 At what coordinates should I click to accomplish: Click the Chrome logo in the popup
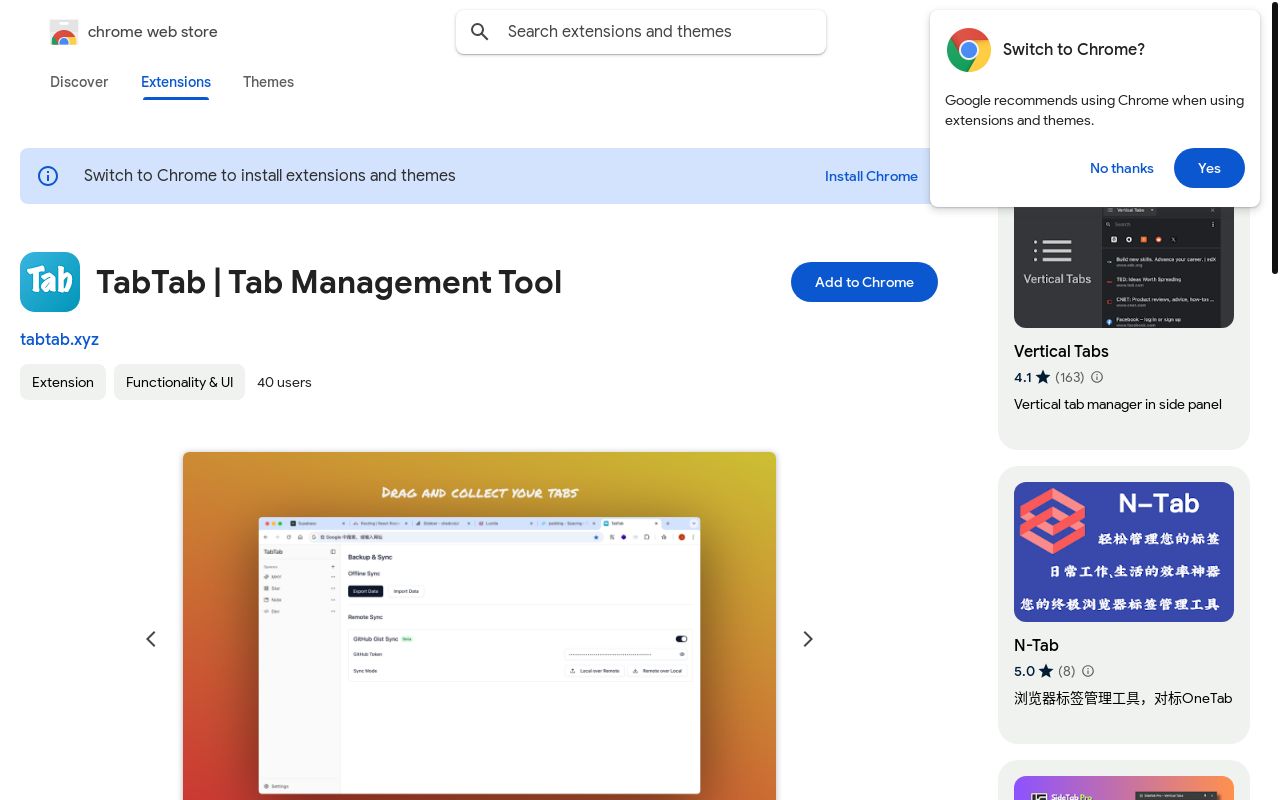968,50
